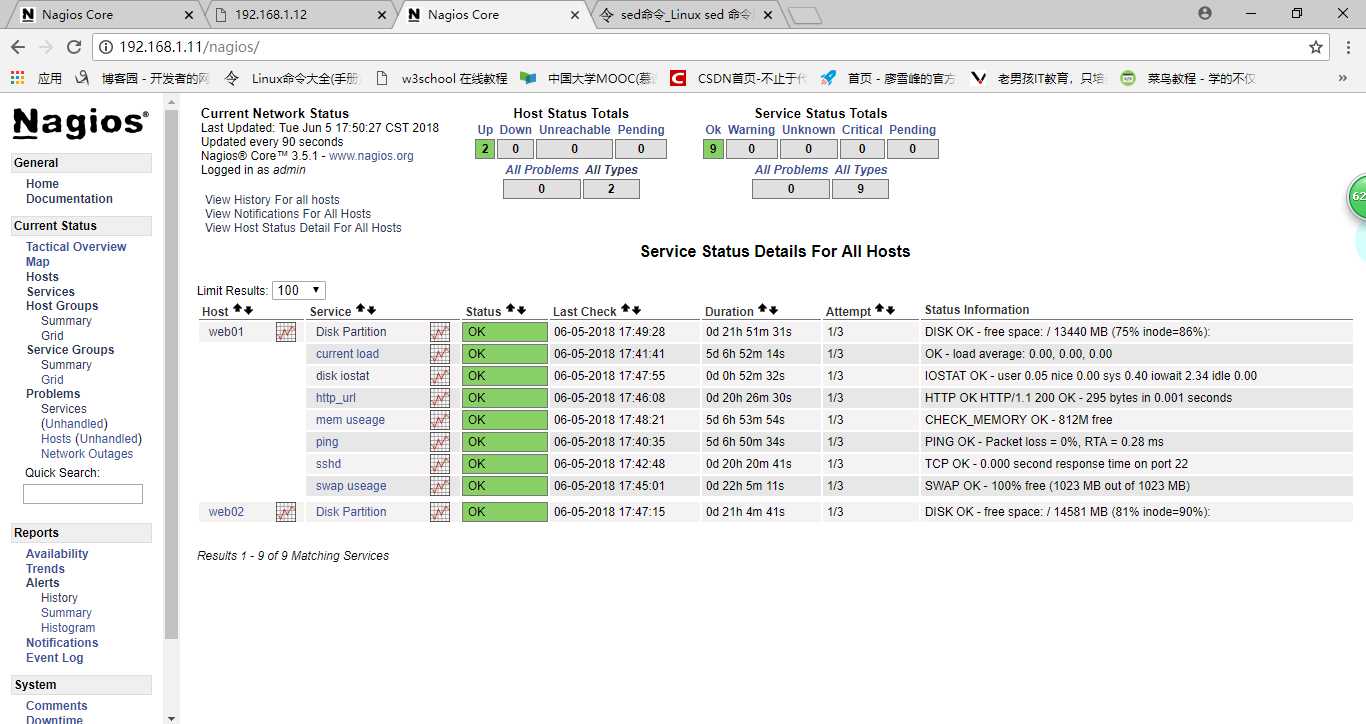Viewport: 1366px width, 724px height.
Task: Click the browser back arrow
Action: (x=18, y=47)
